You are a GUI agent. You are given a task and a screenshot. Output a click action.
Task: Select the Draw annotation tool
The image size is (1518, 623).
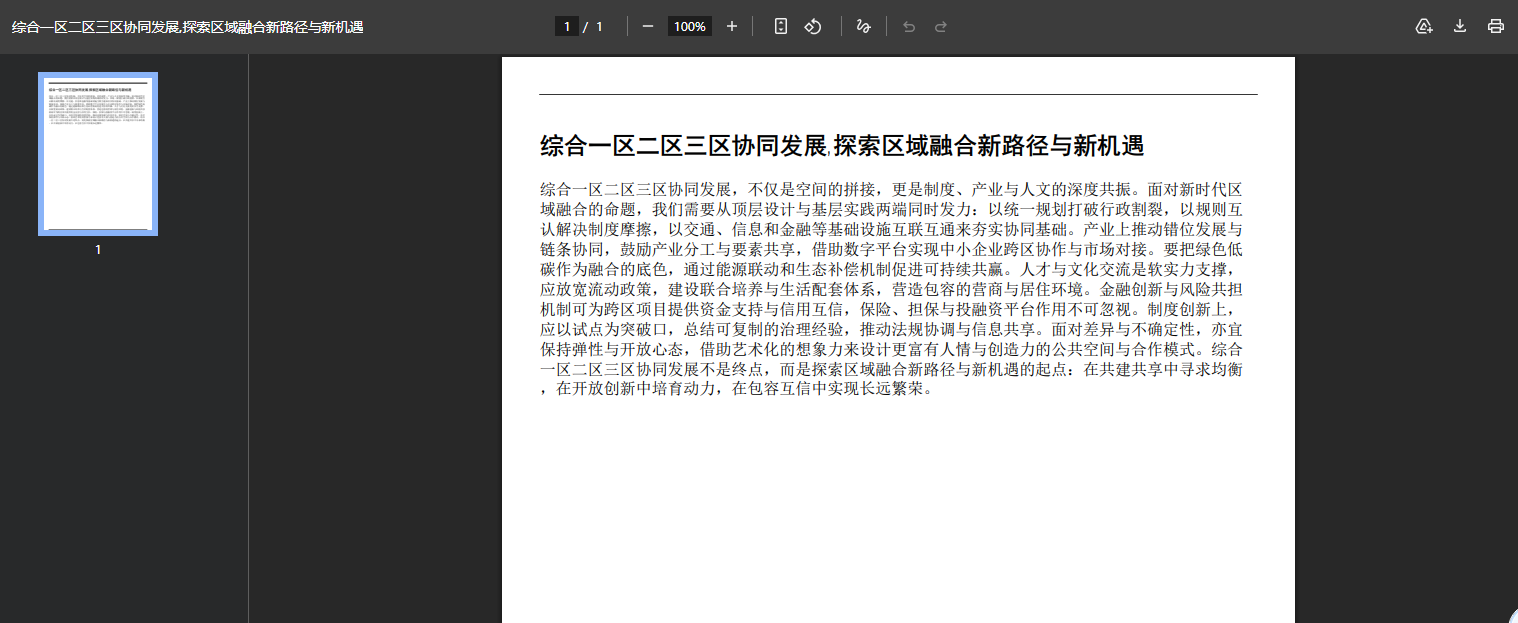(x=863, y=26)
